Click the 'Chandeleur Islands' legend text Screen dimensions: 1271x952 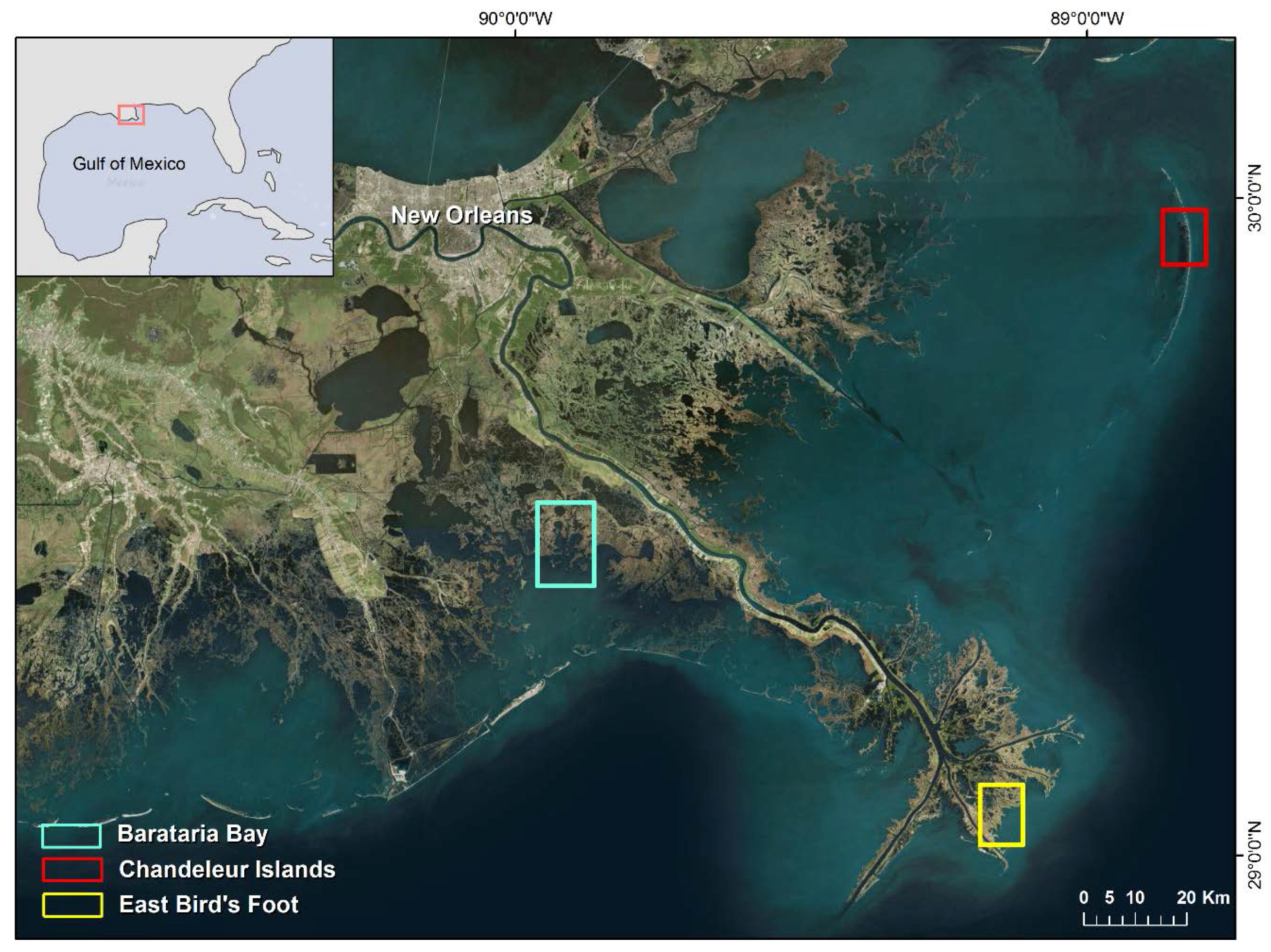click(227, 869)
